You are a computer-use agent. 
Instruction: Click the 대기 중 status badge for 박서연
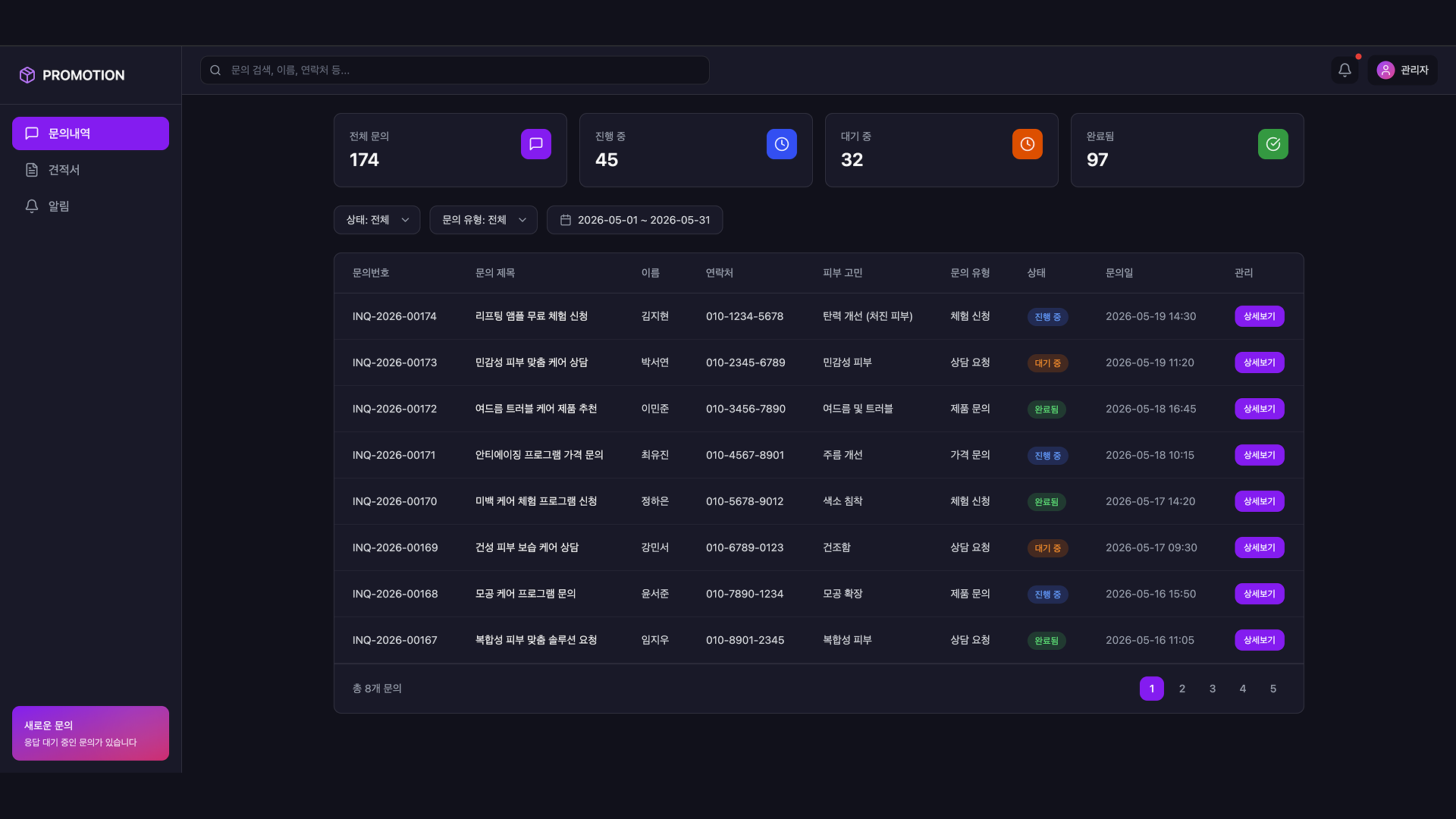pos(1048,363)
